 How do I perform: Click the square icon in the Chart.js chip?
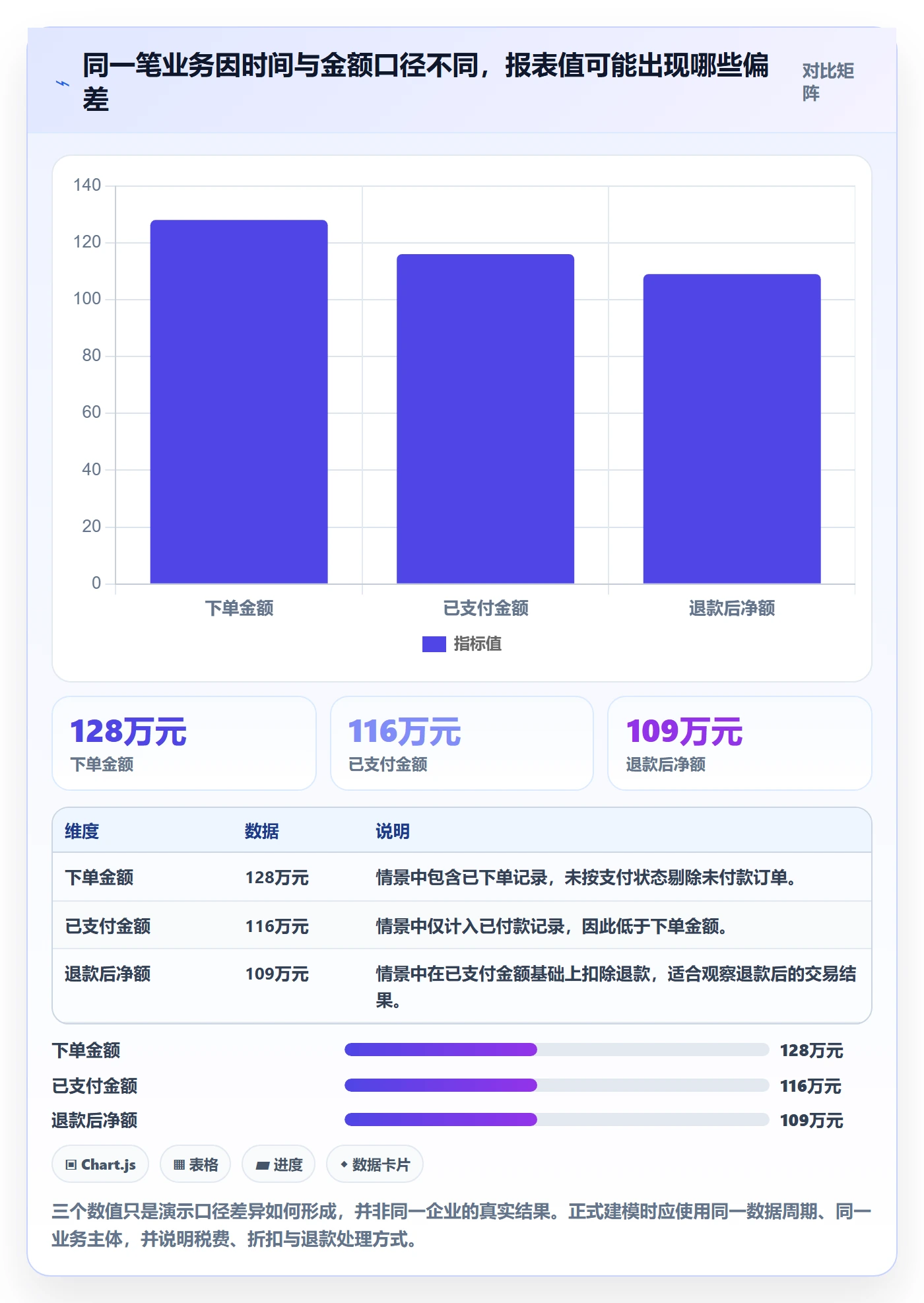click(71, 1165)
